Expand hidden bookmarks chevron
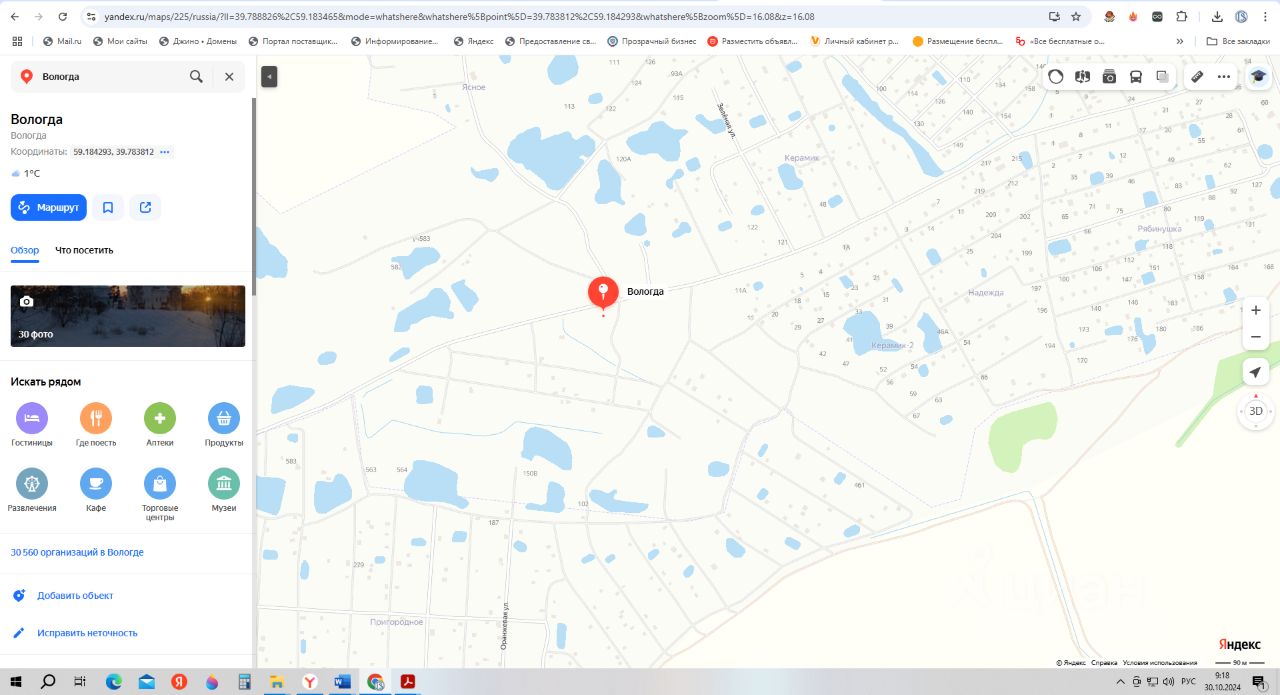Screen dimensions: 1280x695 tap(1180, 41)
